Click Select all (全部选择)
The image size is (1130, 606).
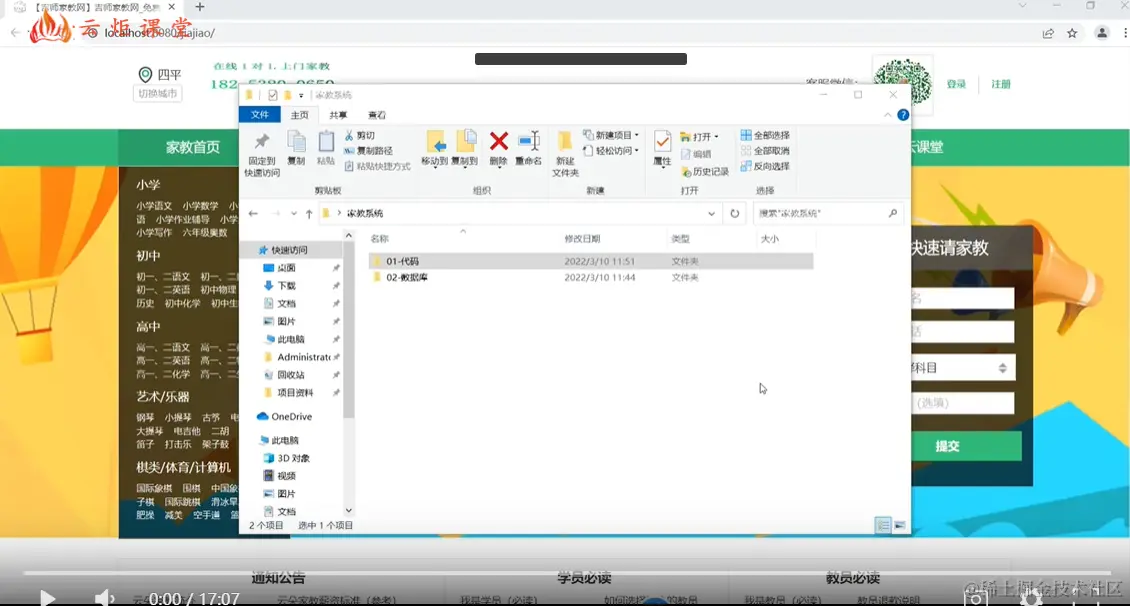pyautogui.click(x=765, y=135)
